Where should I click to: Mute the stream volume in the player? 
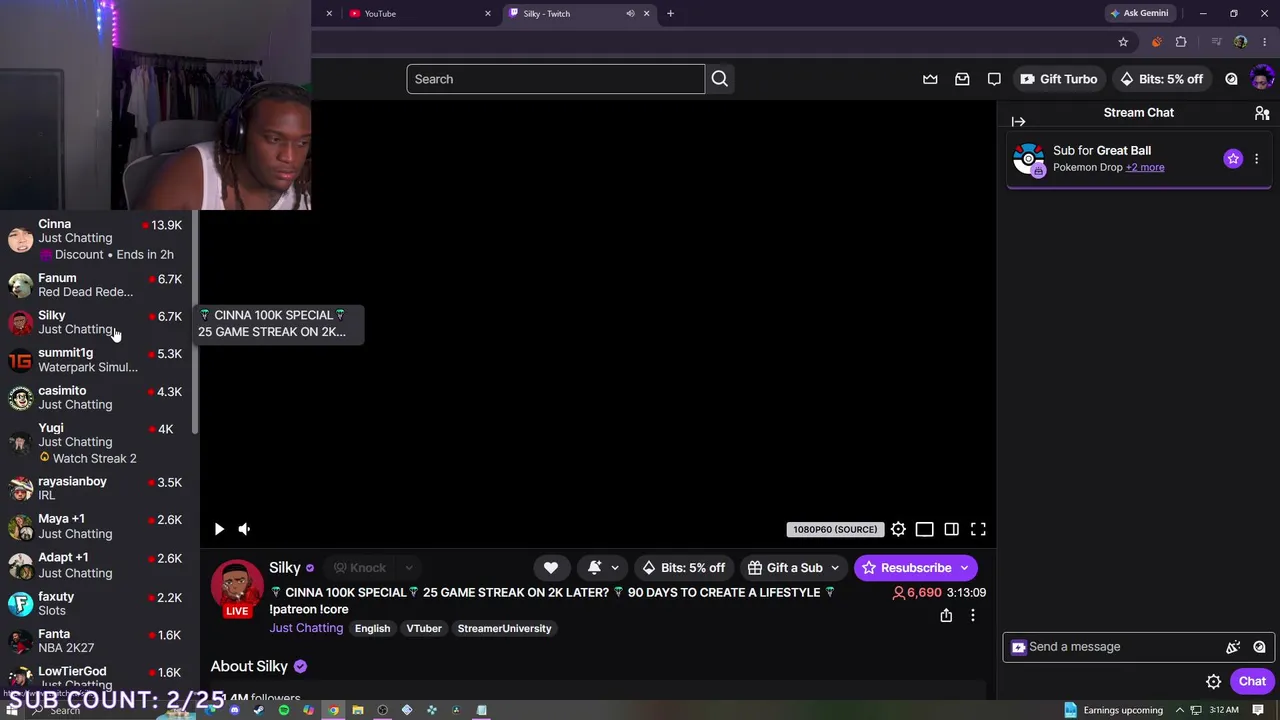point(244,529)
